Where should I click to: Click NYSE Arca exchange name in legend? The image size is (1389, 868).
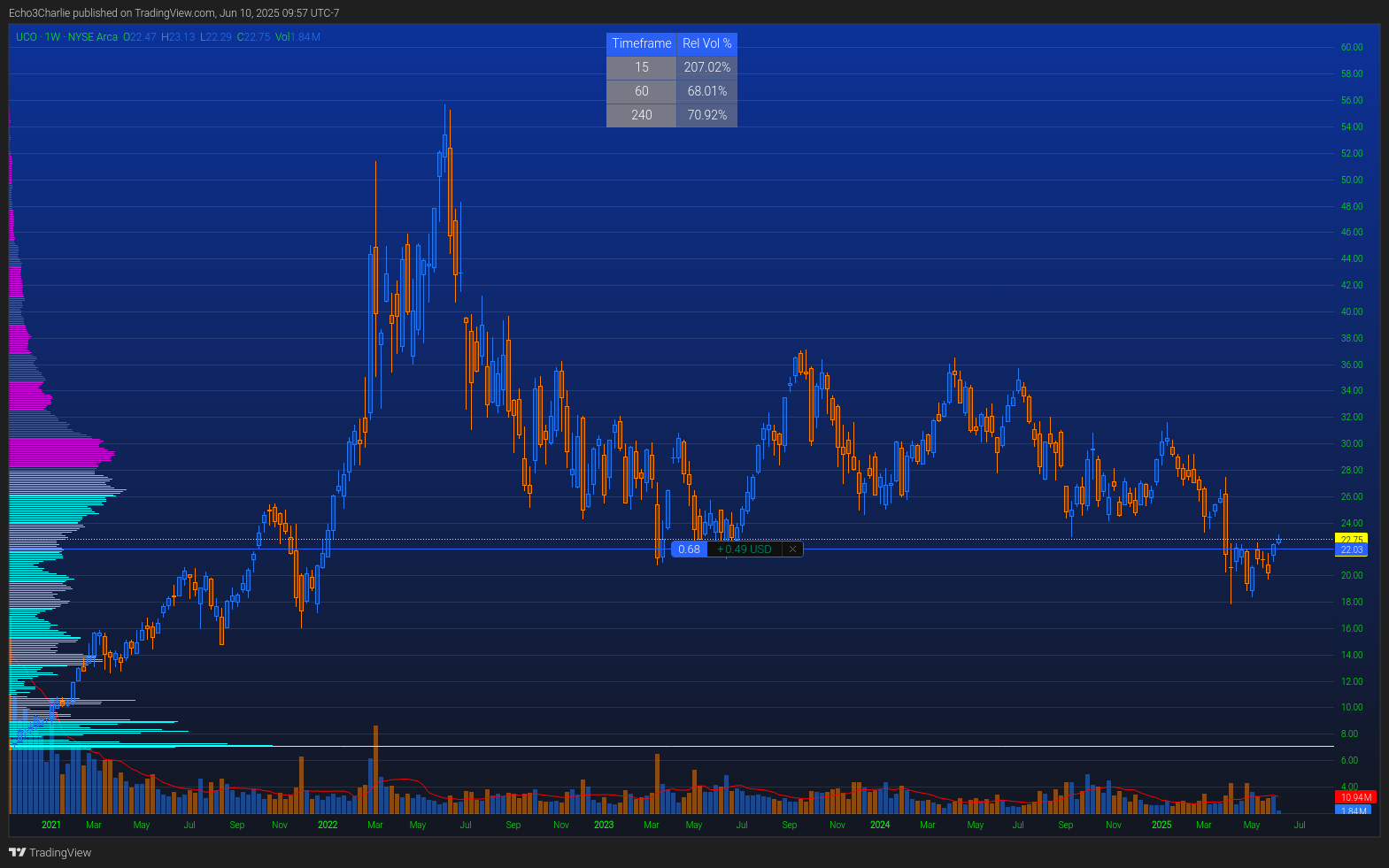click(93, 37)
